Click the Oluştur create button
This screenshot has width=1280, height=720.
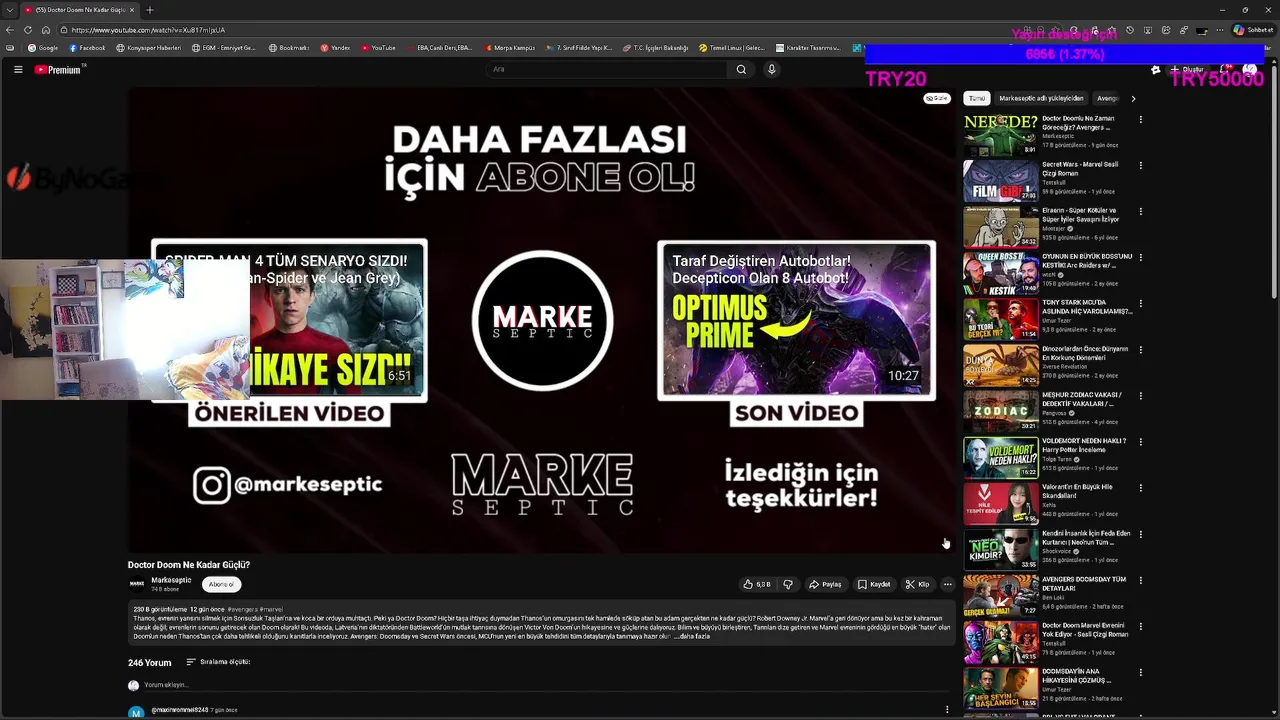pos(1187,70)
